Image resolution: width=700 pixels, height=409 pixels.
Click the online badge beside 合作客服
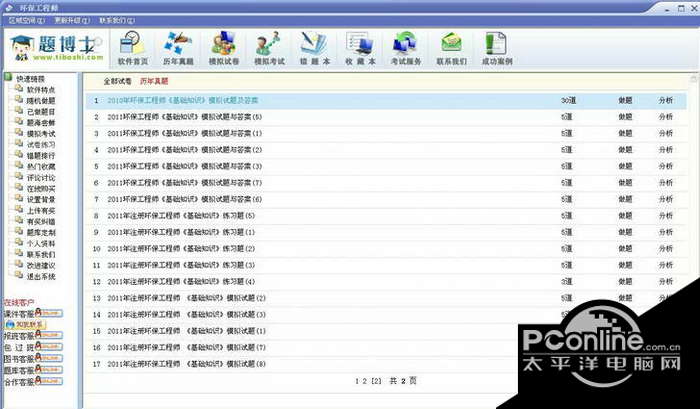pyautogui.click(x=49, y=381)
